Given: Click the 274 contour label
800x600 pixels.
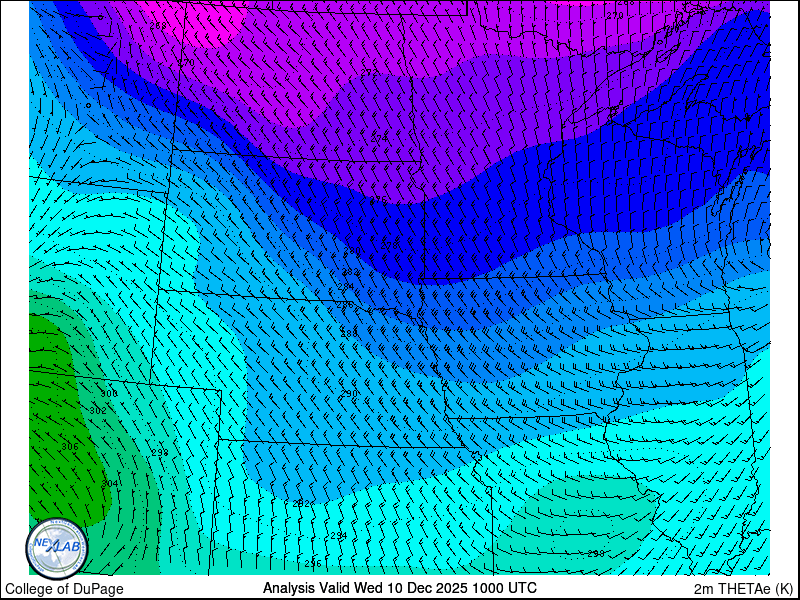Looking at the screenshot, I should click(x=379, y=138).
